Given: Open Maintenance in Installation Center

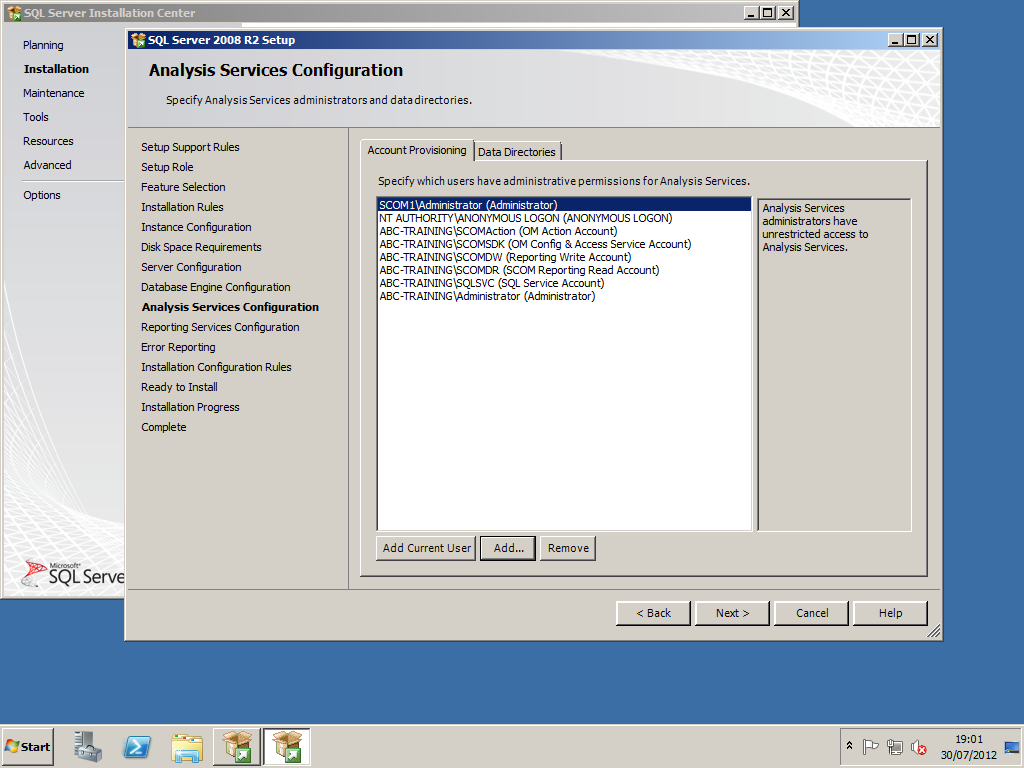Looking at the screenshot, I should coord(54,93).
